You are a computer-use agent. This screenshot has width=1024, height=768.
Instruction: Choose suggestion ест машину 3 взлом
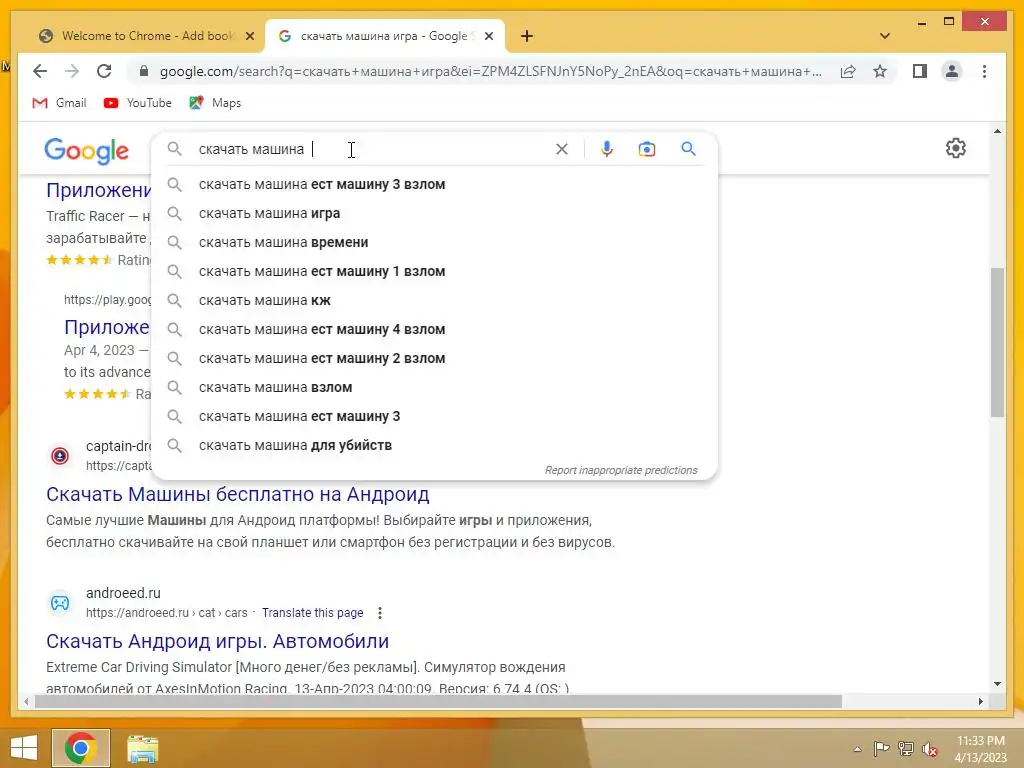pyautogui.click(x=434, y=184)
